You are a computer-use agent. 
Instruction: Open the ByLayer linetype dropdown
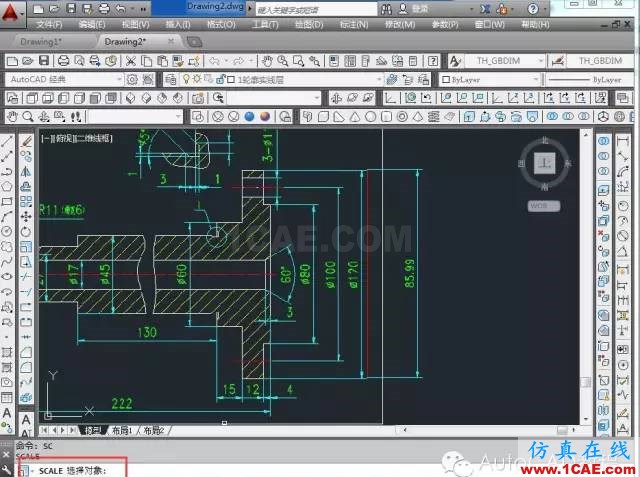pos(589,80)
